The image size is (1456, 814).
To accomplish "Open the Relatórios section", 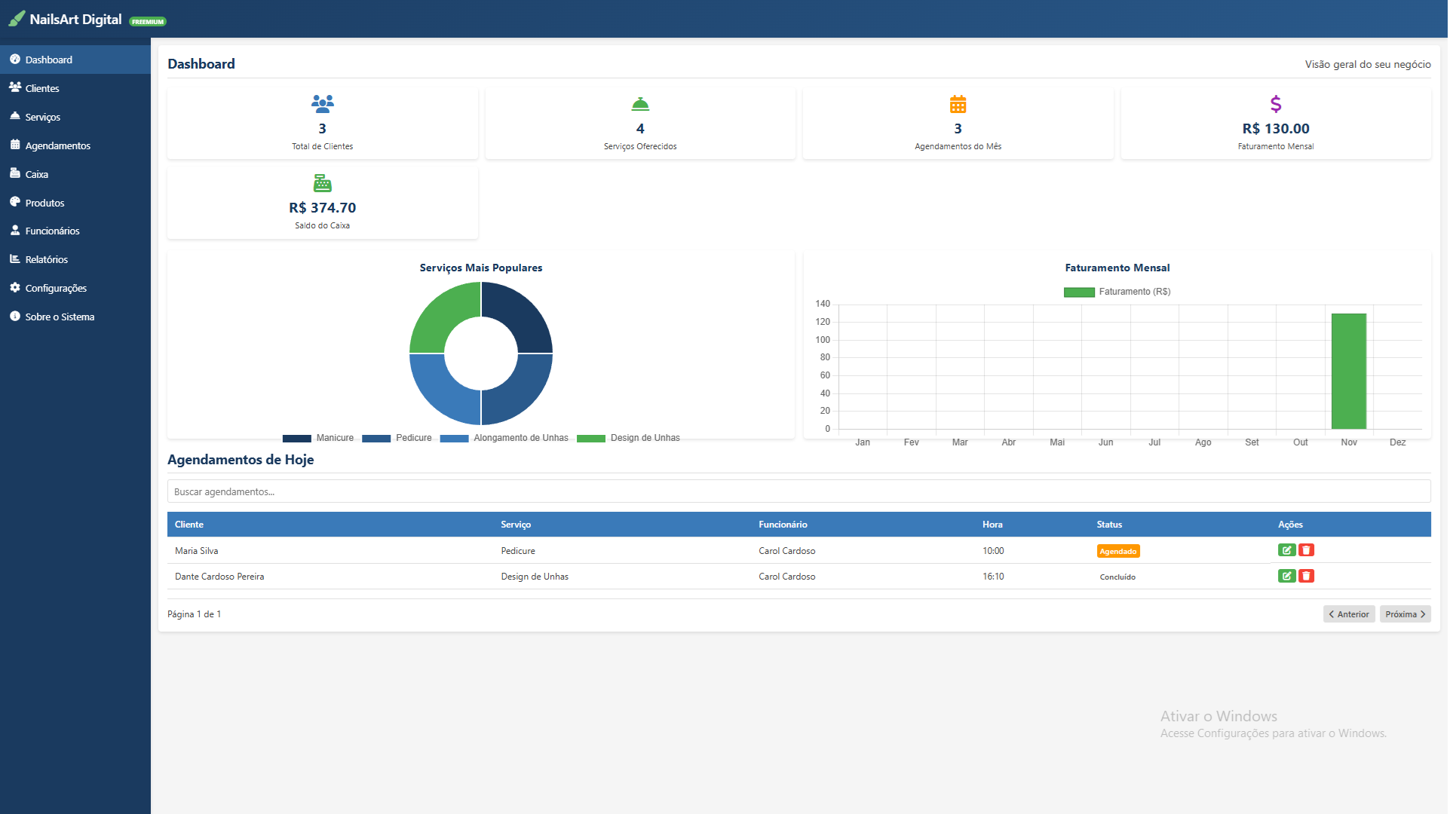I will pyautogui.click(x=46, y=259).
